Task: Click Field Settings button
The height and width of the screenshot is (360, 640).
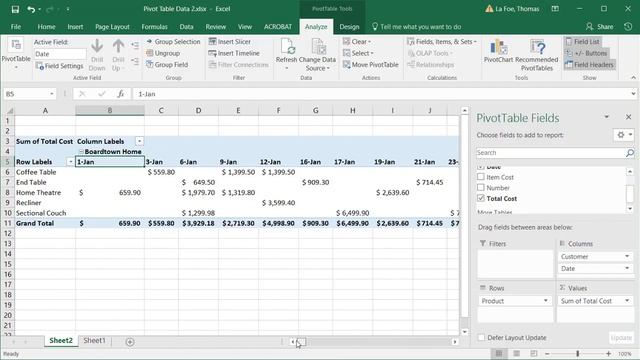Action: tap(60, 66)
